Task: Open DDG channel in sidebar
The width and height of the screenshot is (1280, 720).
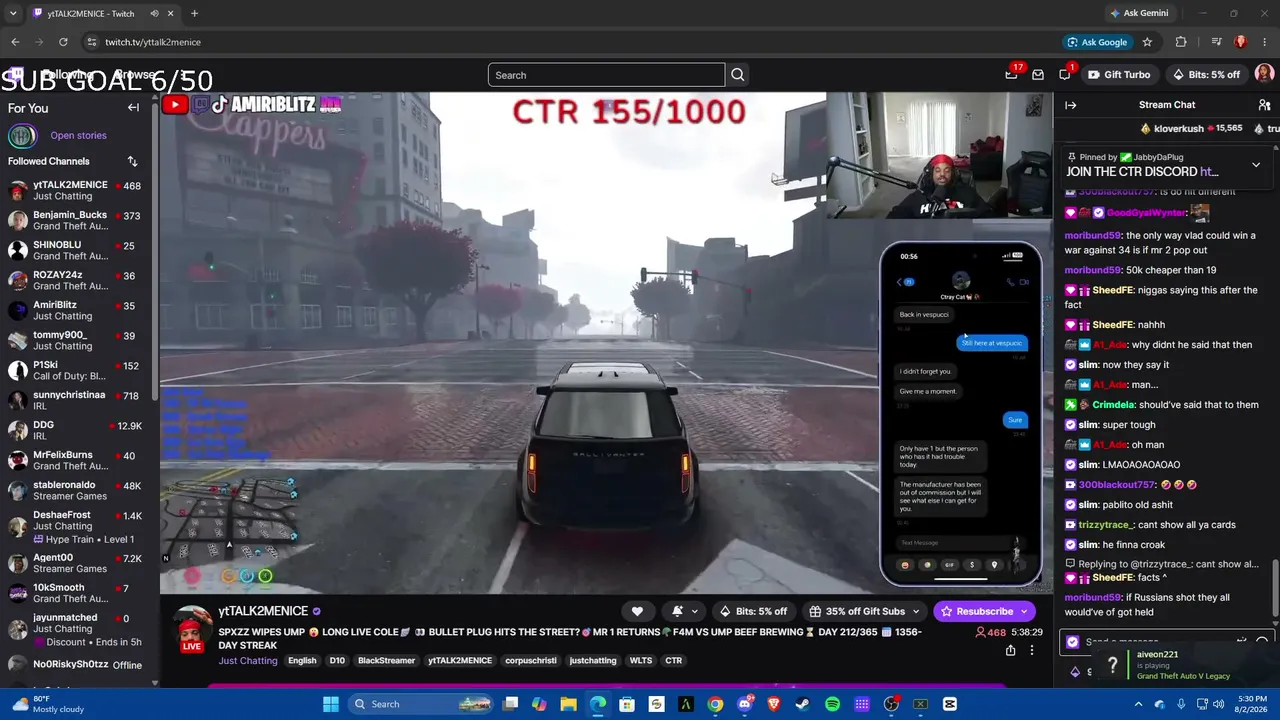Action: pyautogui.click(x=78, y=431)
